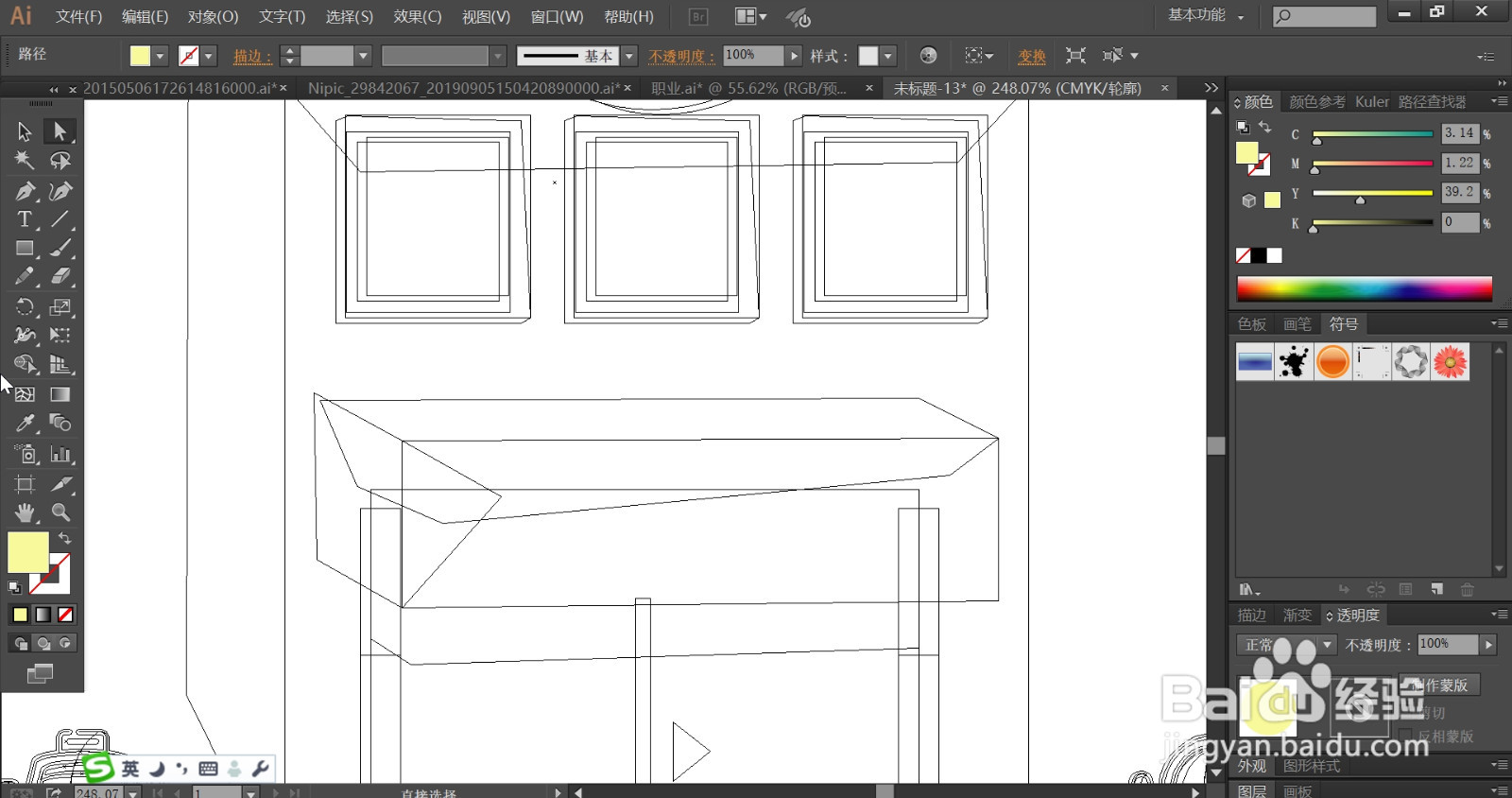
Task: Set paint mode to Gradient
Action: point(43,615)
